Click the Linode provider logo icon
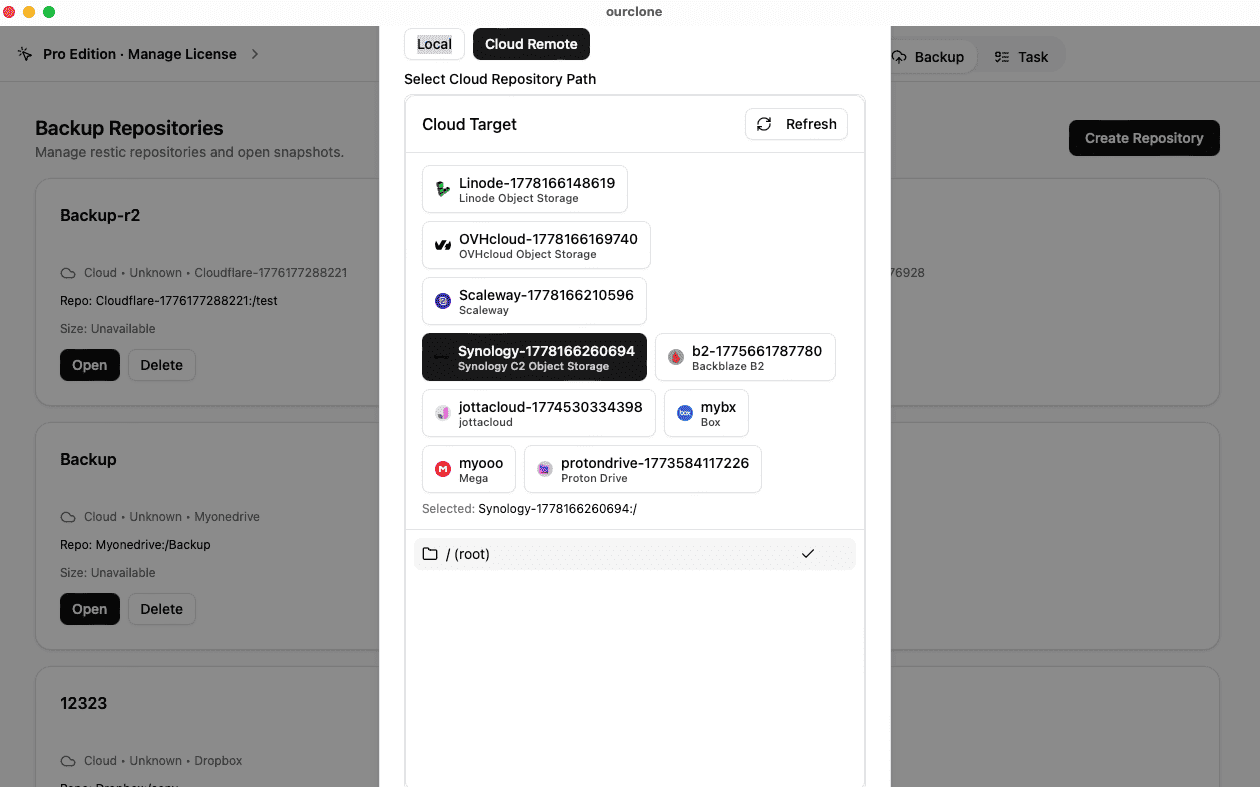Image resolution: width=1260 pixels, height=787 pixels. pyautogui.click(x=443, y=189)
